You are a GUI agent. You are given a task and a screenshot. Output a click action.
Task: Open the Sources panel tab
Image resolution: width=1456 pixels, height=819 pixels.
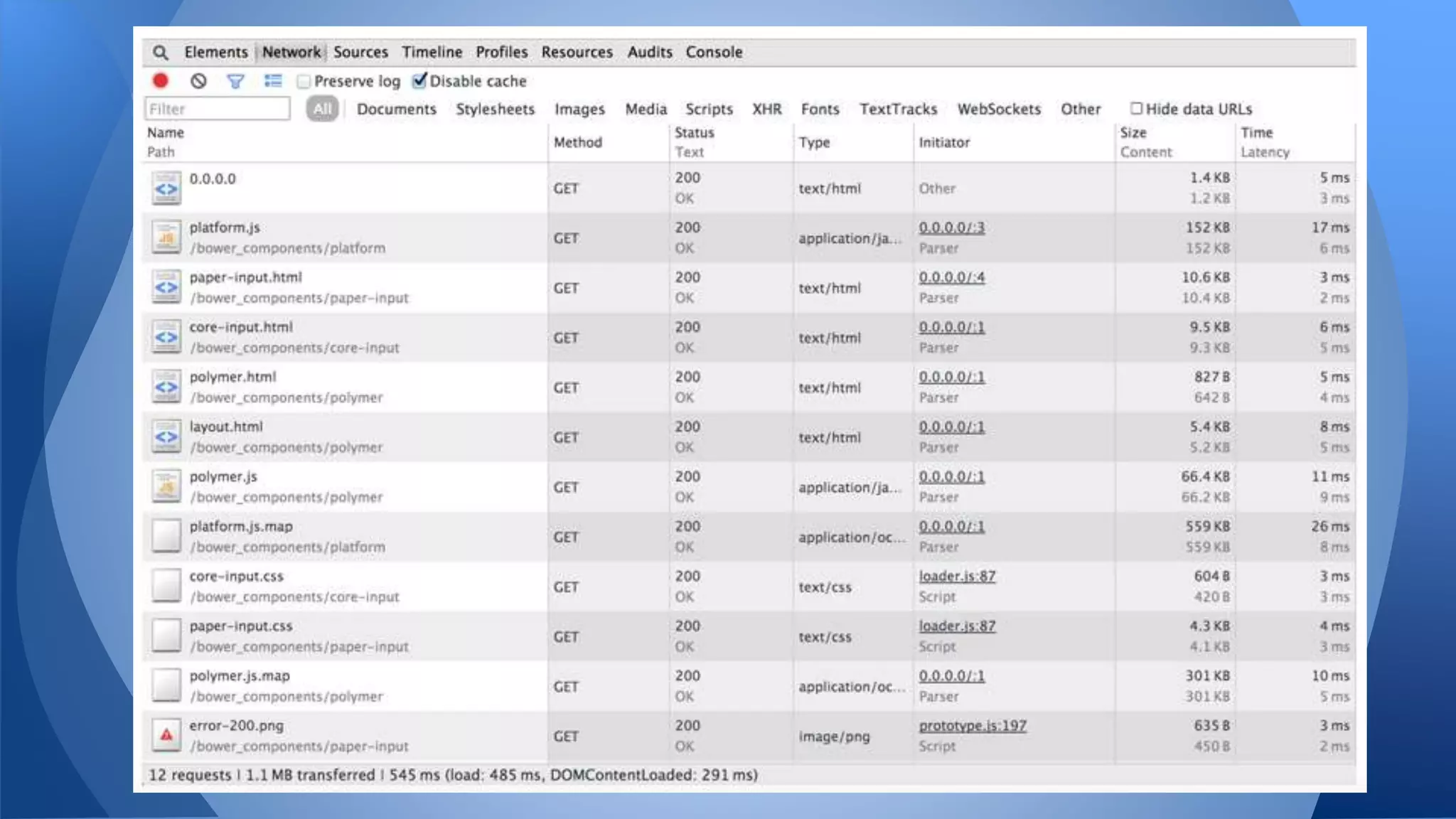[360, 52]
